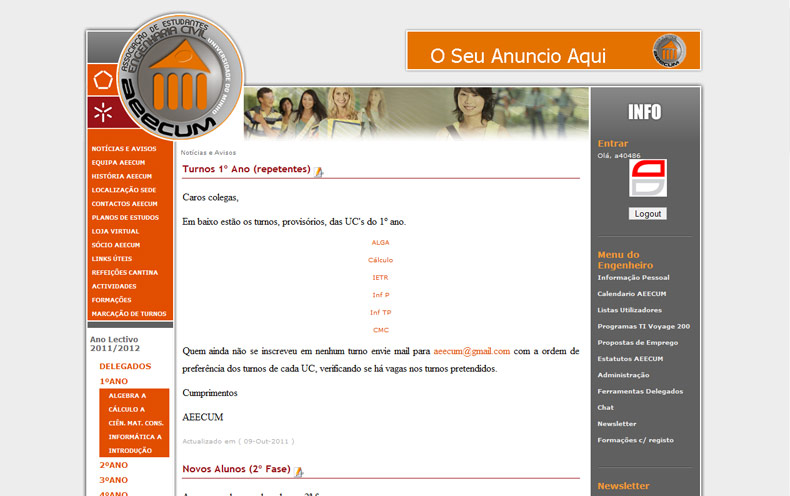This screenshot has height=496, width=790.
Task: Click the AEECUM circular logo
Action: [x=180, y=77]
